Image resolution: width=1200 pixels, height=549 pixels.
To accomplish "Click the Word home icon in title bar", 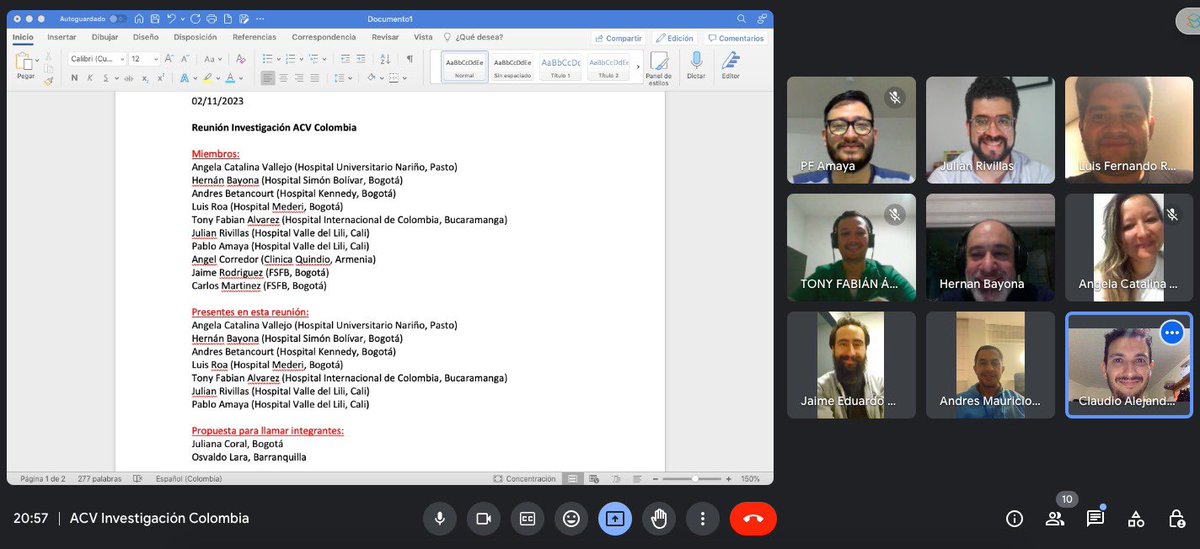I will point(138,18).
